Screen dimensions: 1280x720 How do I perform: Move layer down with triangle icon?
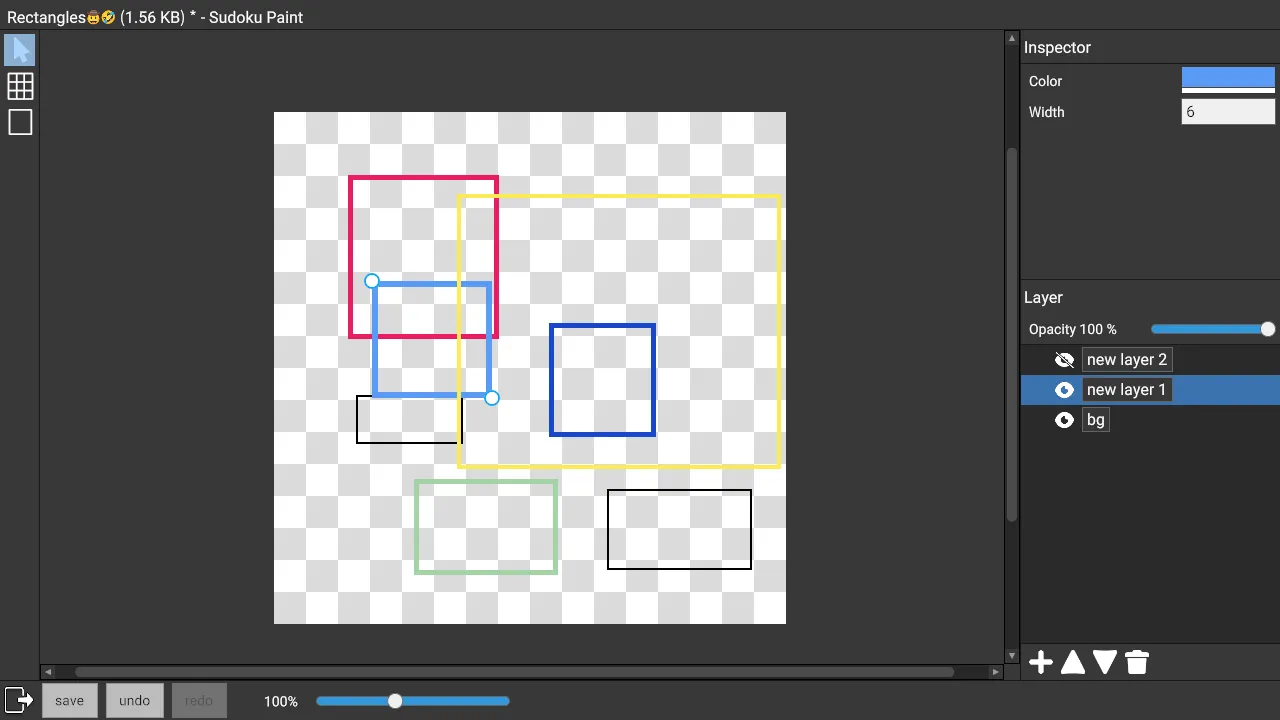coord(1105,662)
